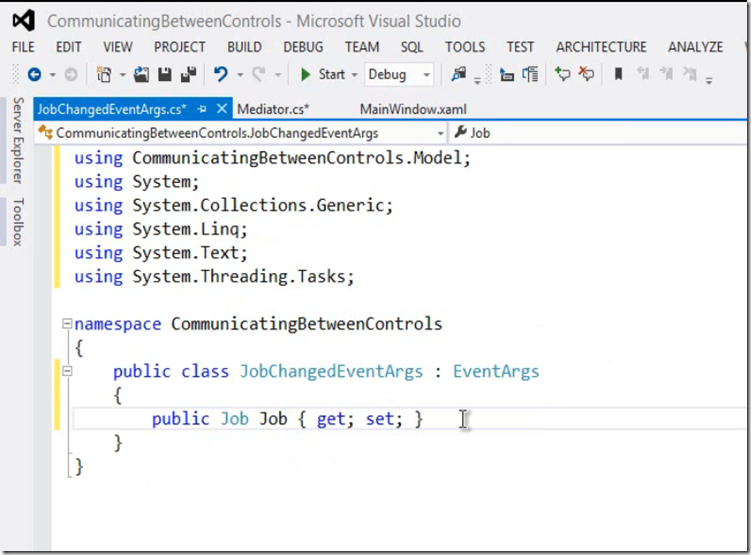Click the Undo icon

point(221,74)
